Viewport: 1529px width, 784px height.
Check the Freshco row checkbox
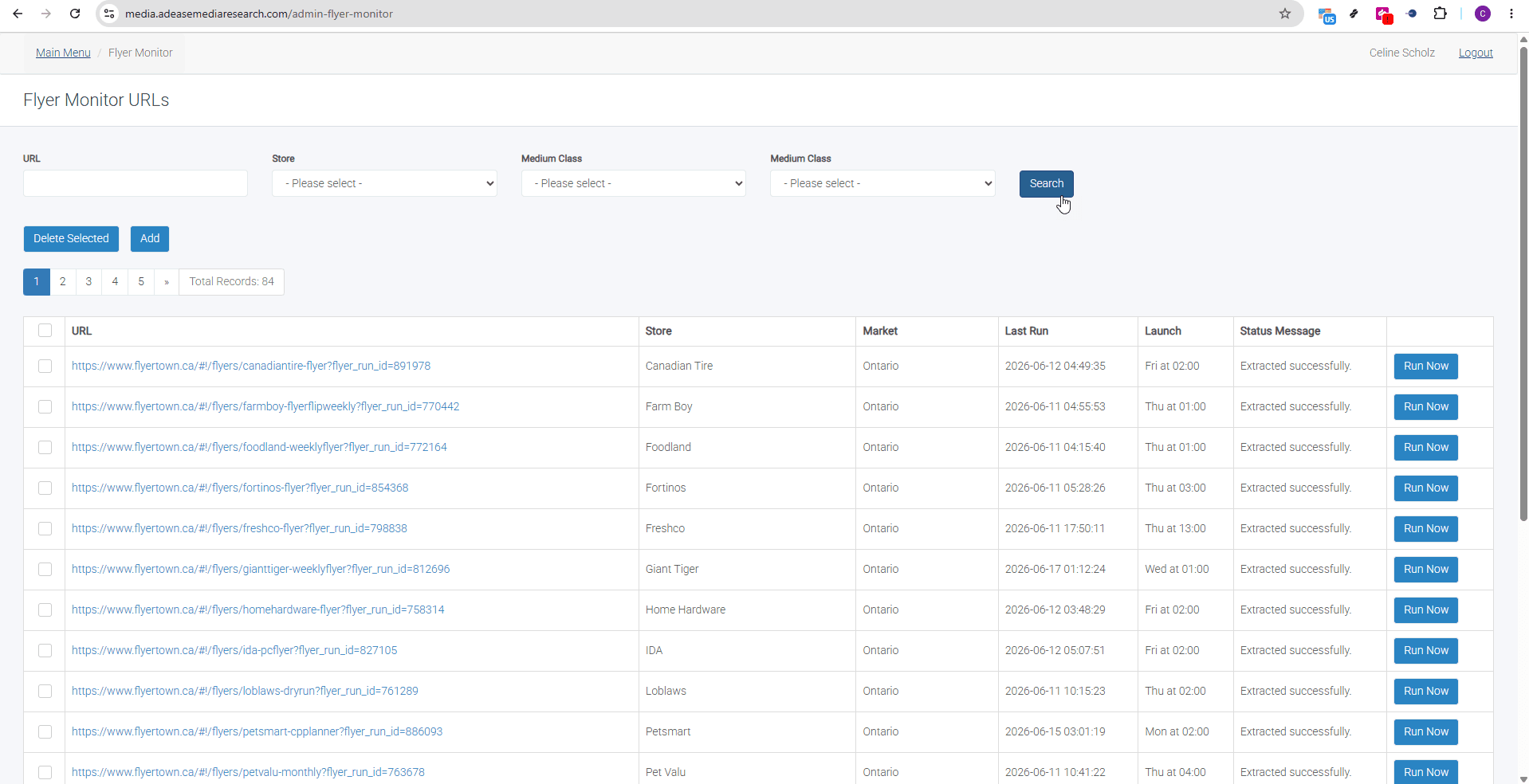pyautogui.click(x=45, y=528)
